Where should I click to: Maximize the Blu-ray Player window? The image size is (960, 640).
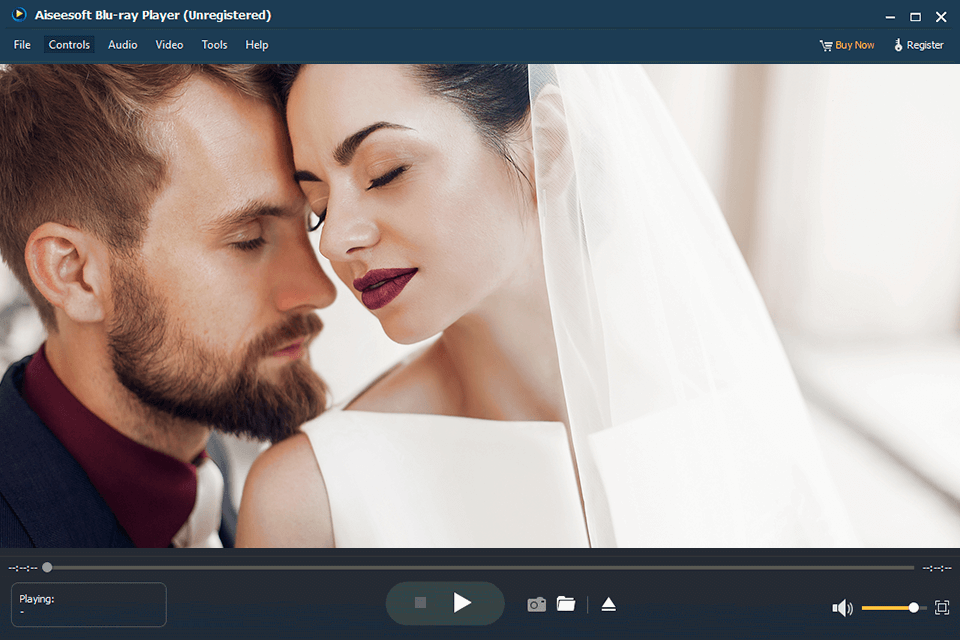[915, 17]
